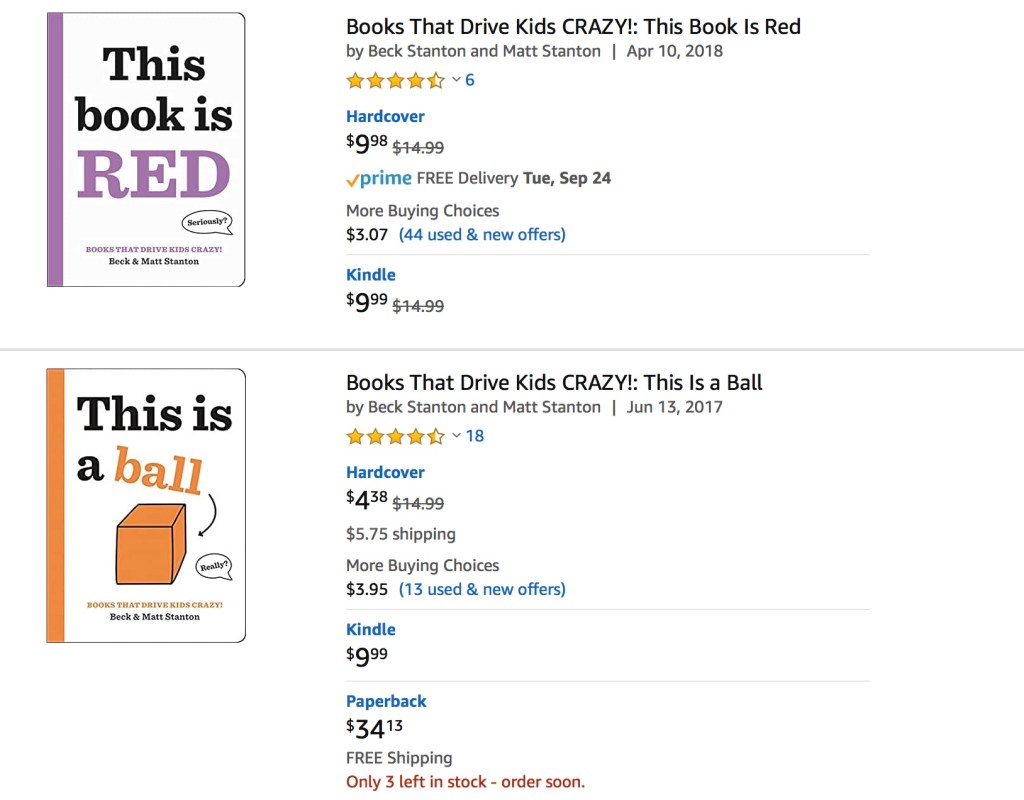View the 44 used & new offers
1024x800 pixels.
tap(482, 235)
